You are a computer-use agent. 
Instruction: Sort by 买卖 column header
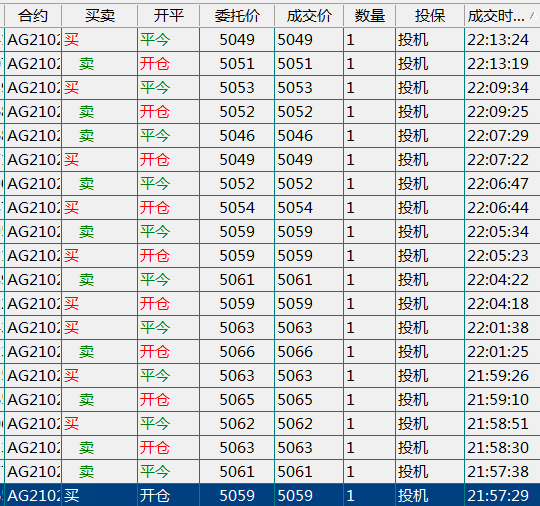100,16
